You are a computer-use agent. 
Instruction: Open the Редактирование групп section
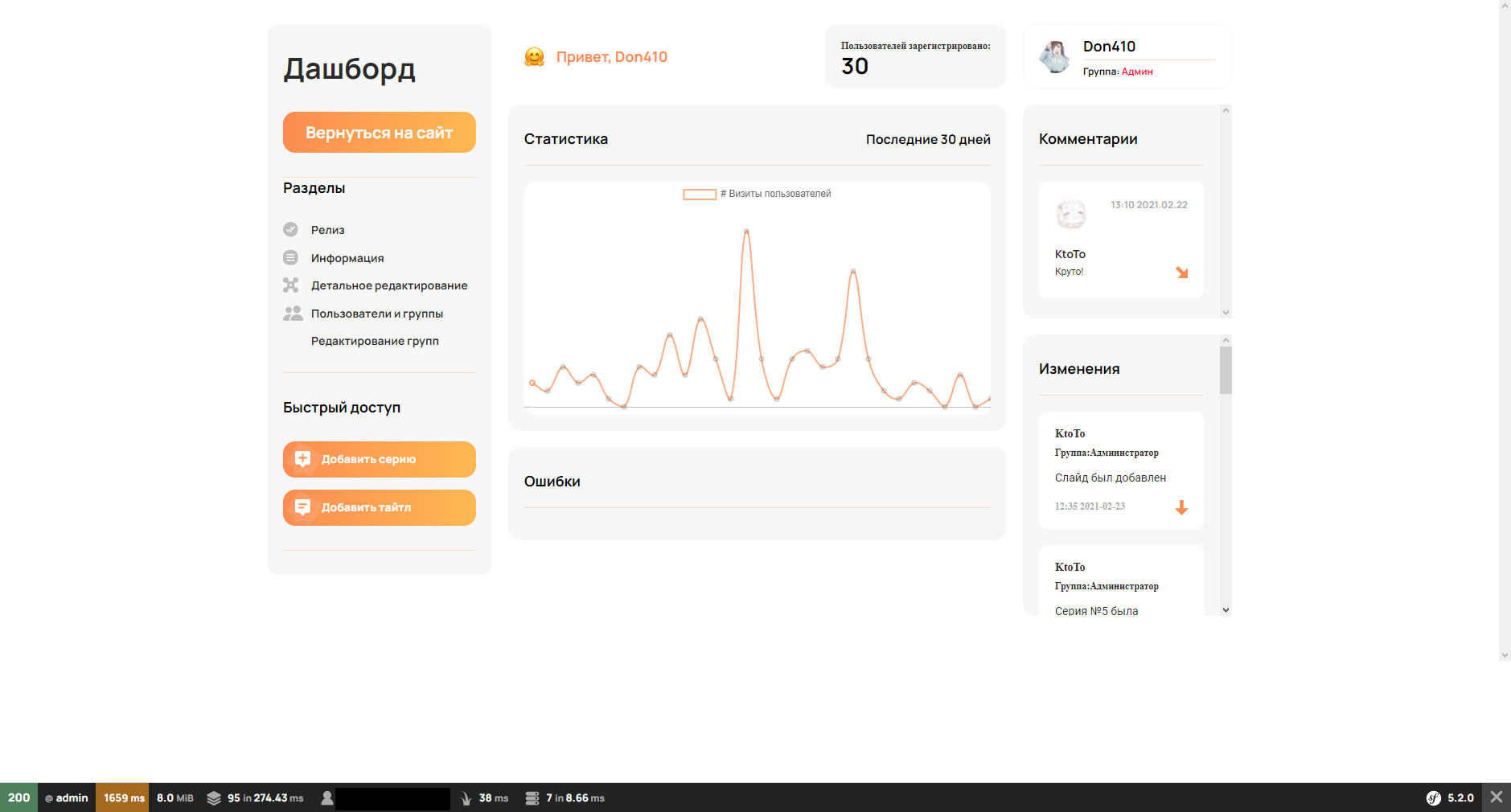pyautogui.click(x=375, y=341)
